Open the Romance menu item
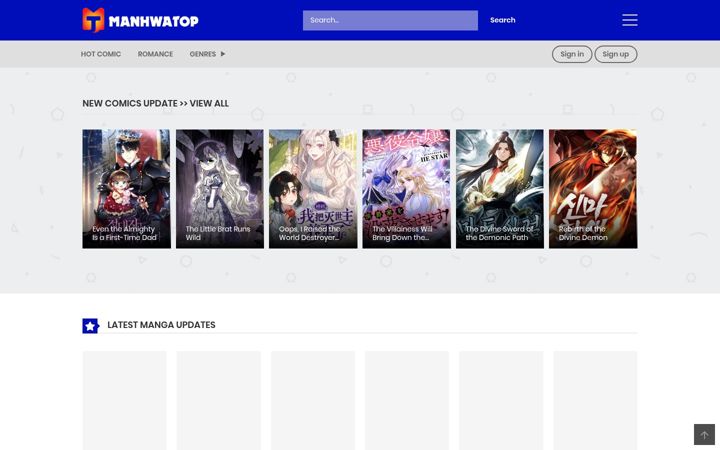The width and height of the screenshot is (720, 450). point(155,54)
